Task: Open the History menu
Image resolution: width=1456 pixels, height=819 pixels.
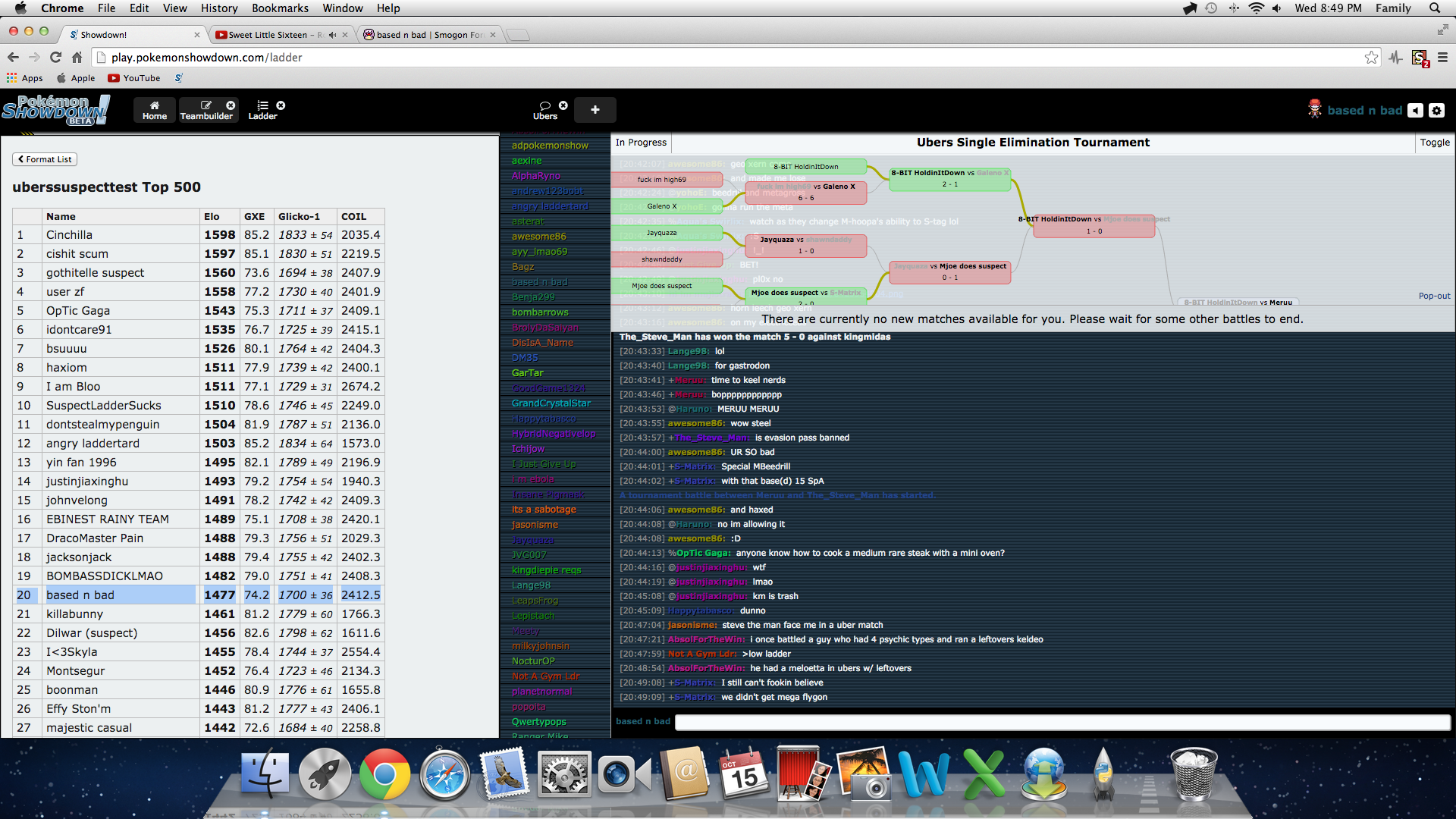Action: [219, 8]
